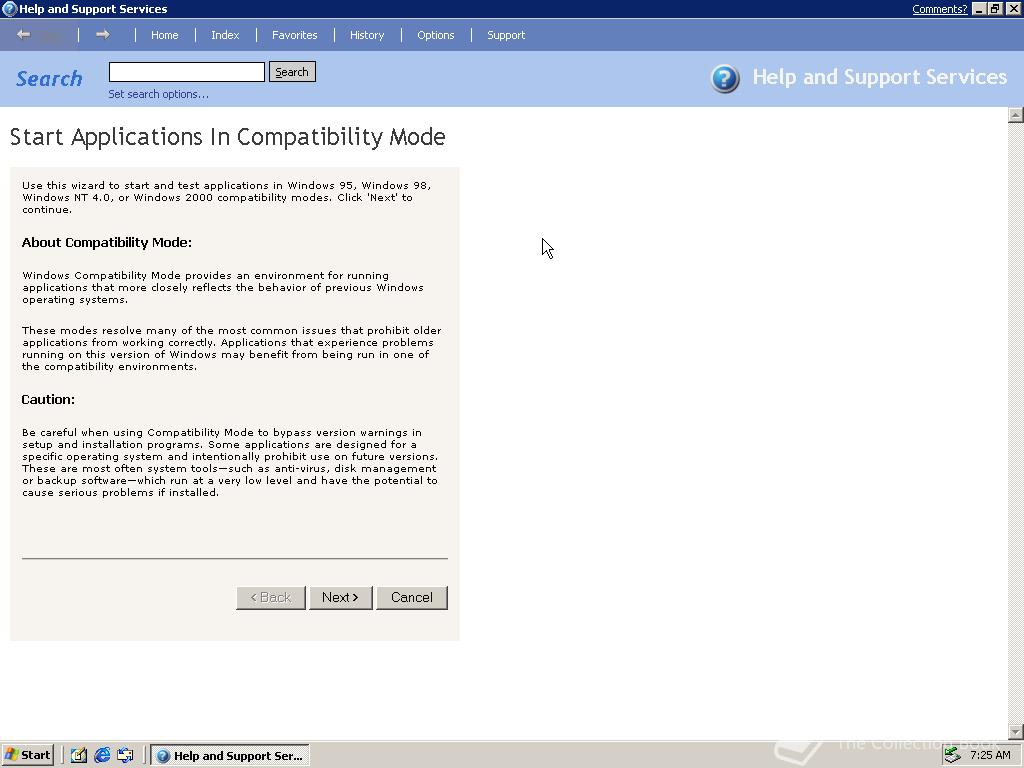This screenshot has height=768, width=1024.
Task: Open the Windows Start menu
Action: [27, 755]
